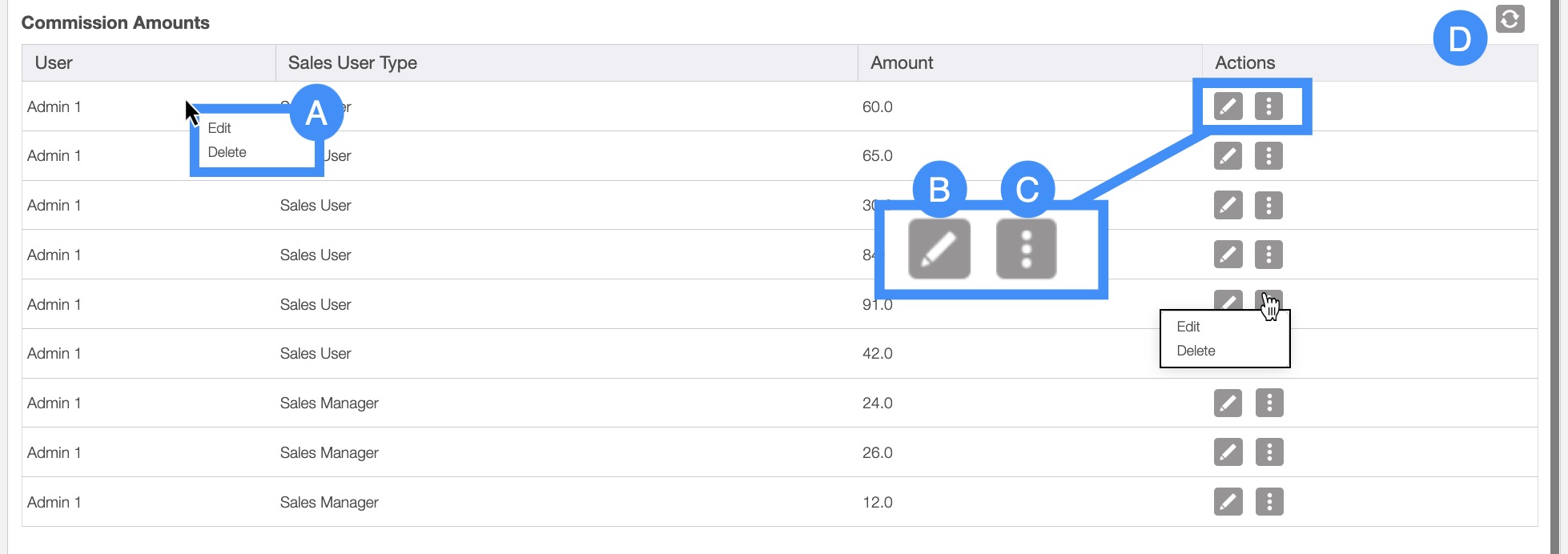
Task: Click the enlarged three-dot icon in the zoomed callout
Action: 1026,249
